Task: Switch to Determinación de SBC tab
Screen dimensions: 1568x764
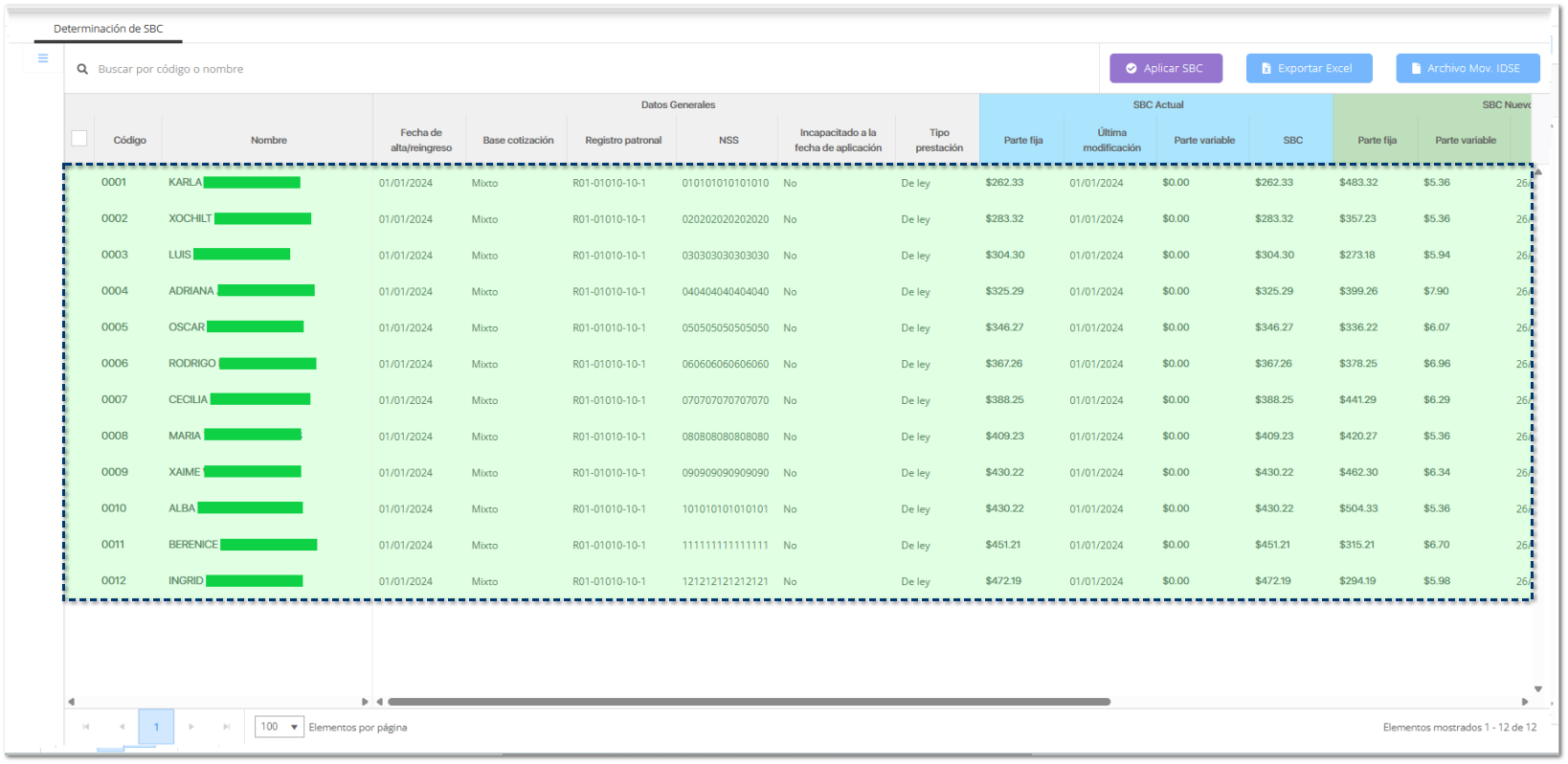Action: click(108, 29)
